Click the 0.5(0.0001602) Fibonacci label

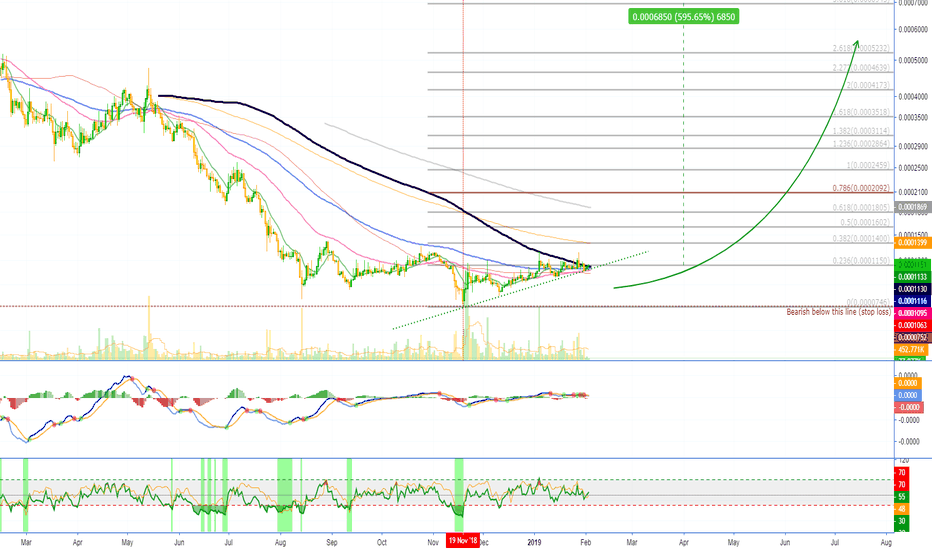865,222
